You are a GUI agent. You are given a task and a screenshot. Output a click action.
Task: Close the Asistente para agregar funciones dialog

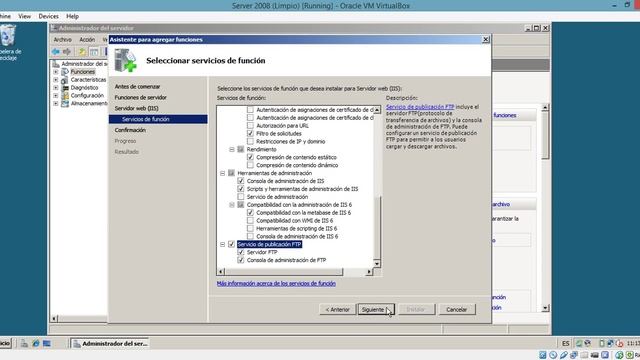coord(486,40)
